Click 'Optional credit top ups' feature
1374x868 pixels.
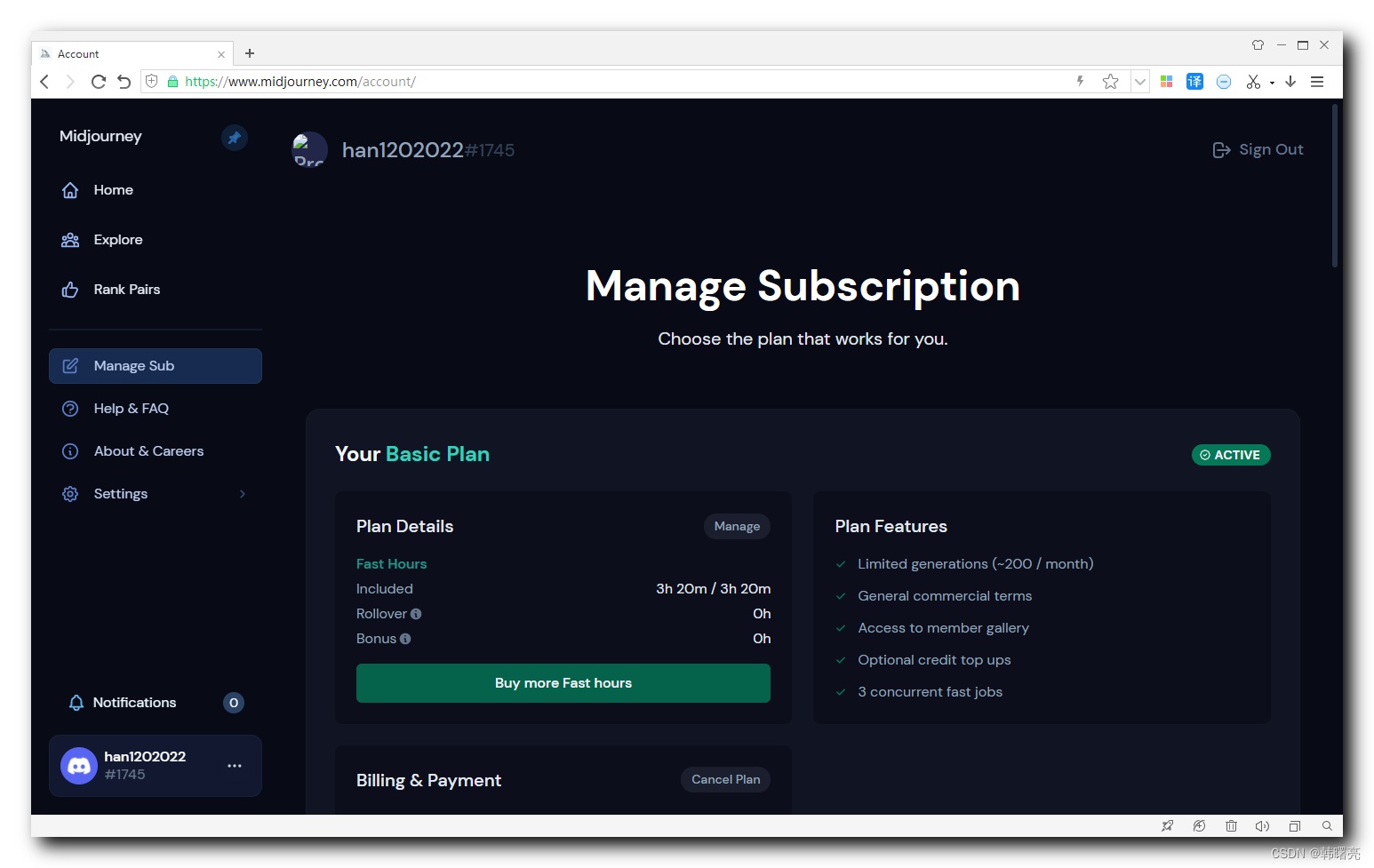tap(934, 660)
